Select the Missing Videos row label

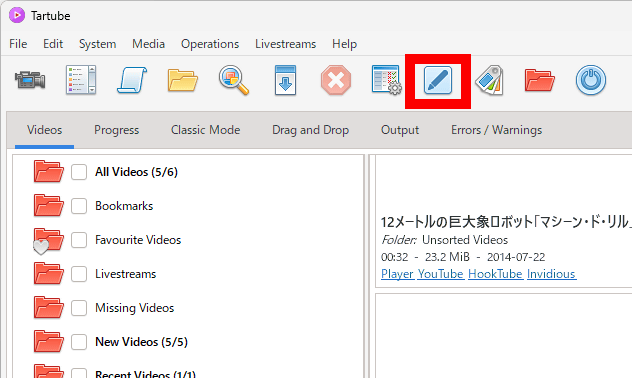135,308
